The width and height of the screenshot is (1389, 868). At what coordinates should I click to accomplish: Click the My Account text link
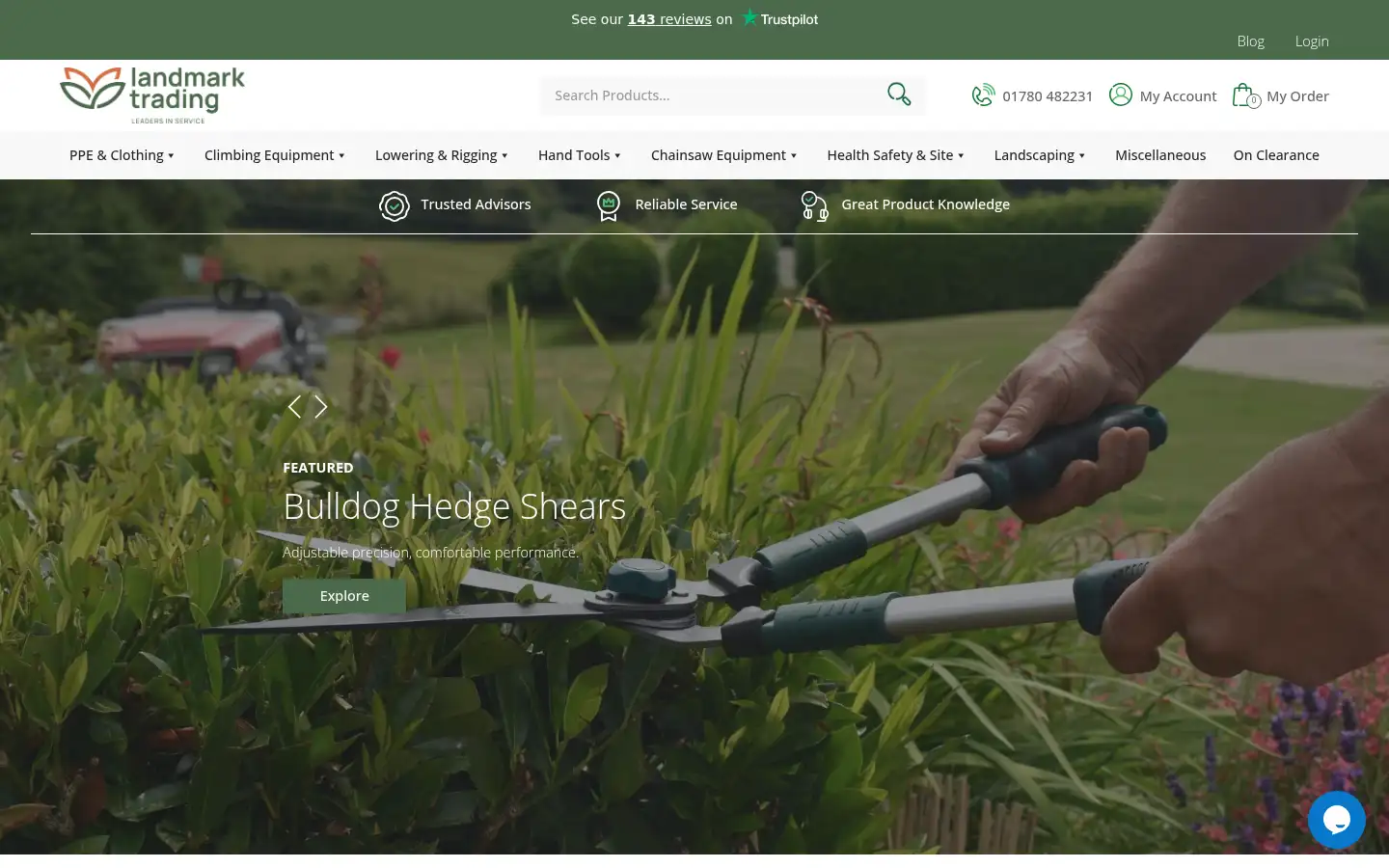coord(1178,96)
